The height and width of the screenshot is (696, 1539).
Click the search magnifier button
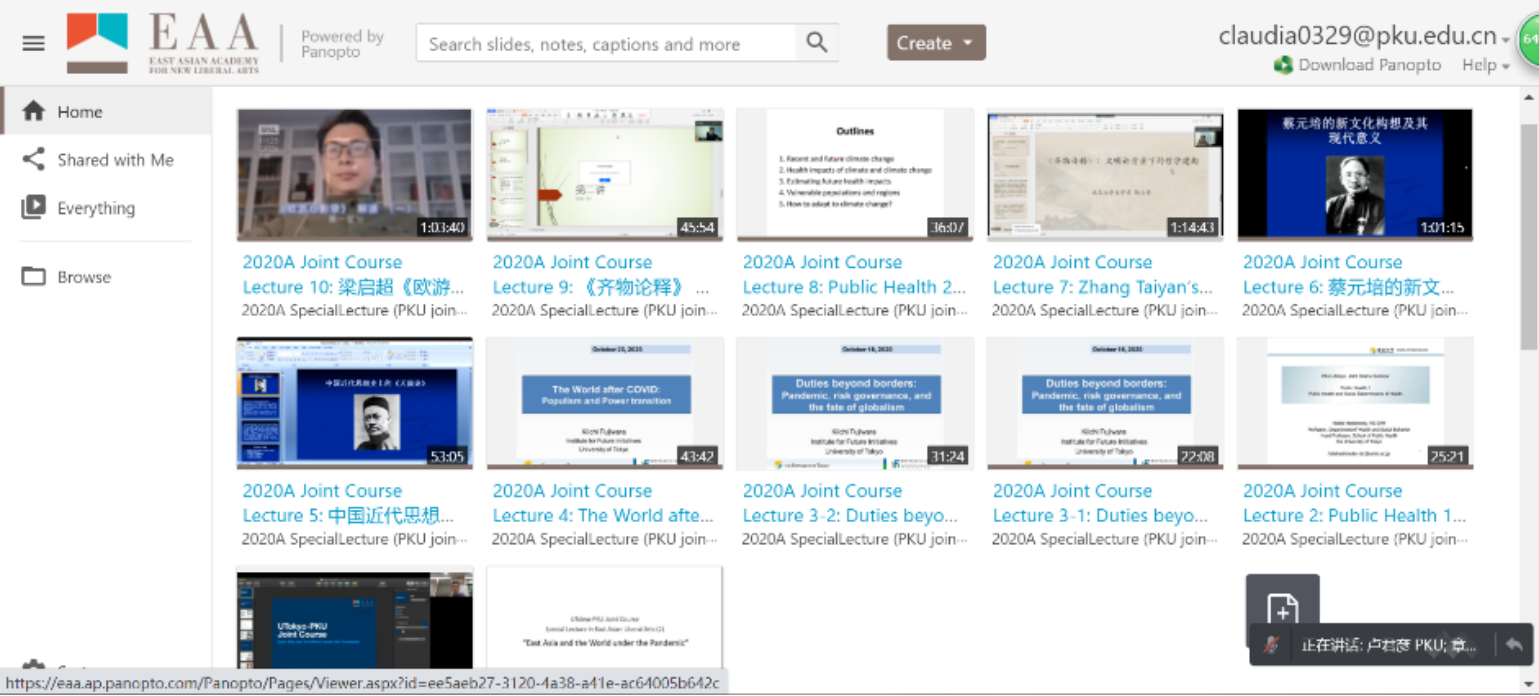[817, 43]
